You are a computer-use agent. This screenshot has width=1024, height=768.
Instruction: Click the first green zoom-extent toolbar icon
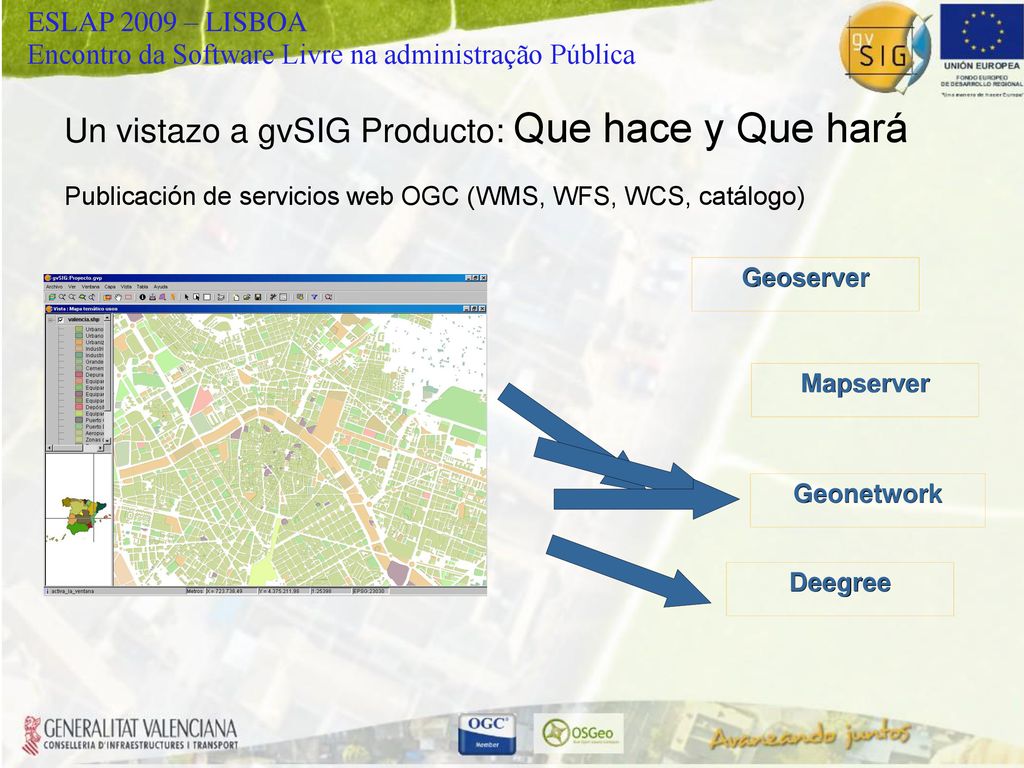click(52, 297)
